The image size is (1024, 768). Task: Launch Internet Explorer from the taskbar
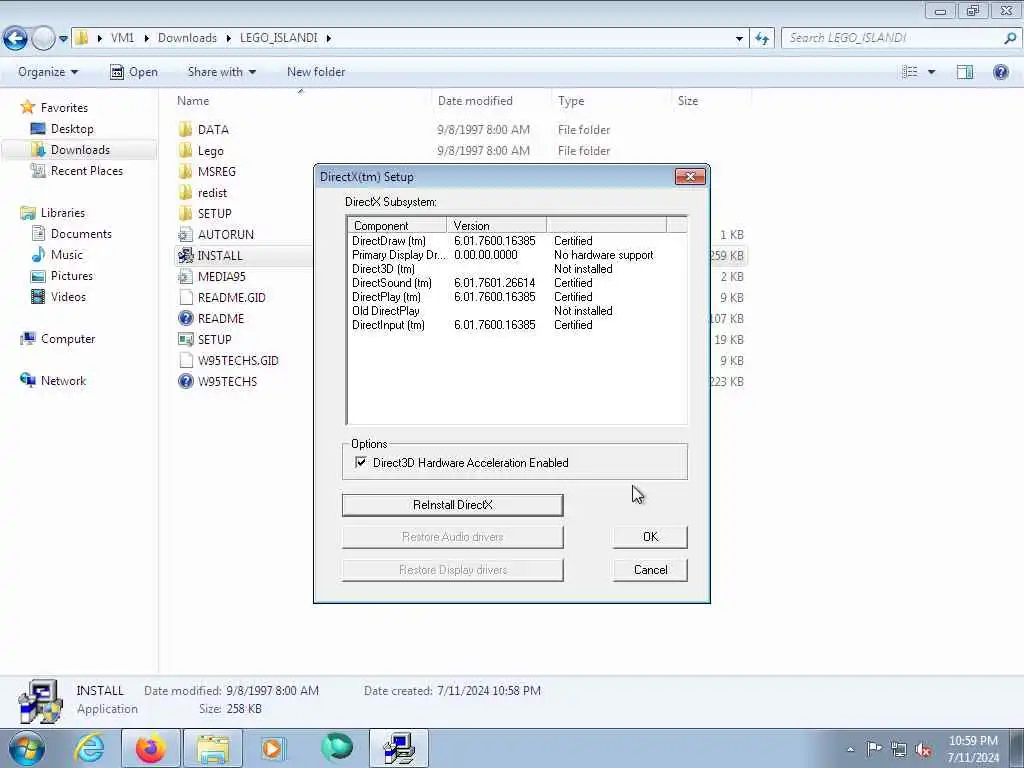pos(89,748)
